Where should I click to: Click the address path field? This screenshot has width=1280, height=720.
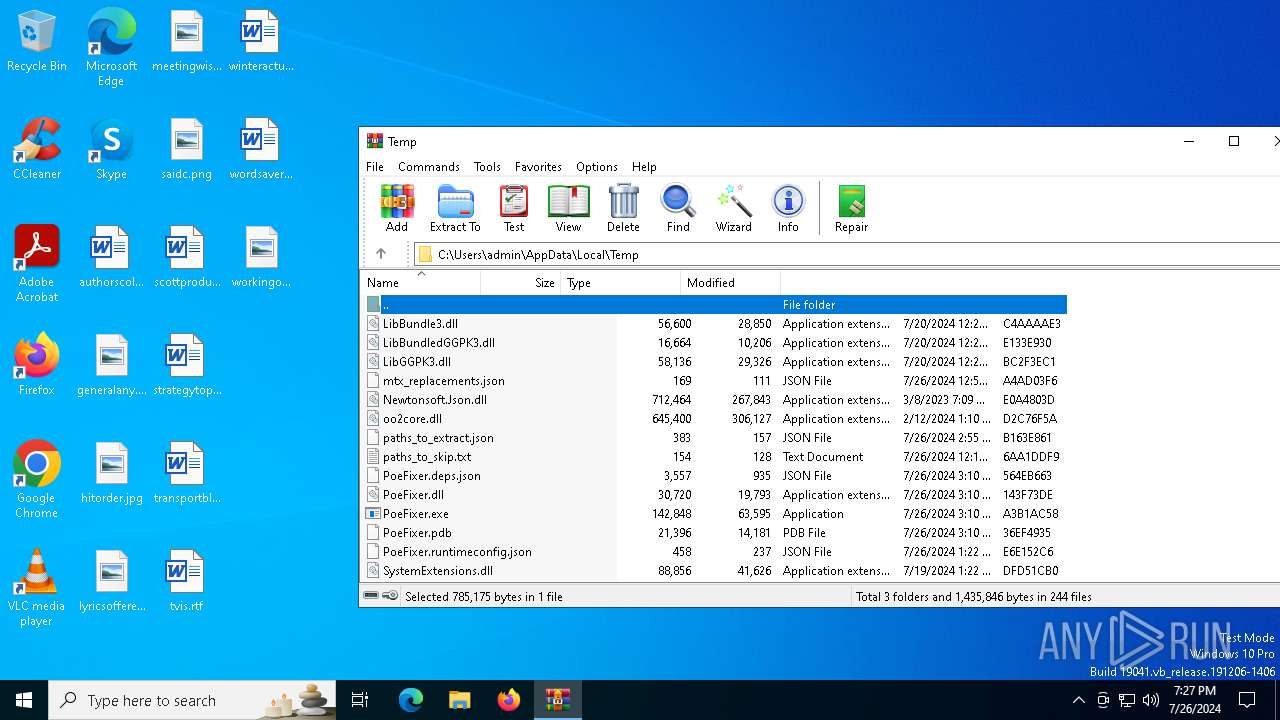coord(846,254)
